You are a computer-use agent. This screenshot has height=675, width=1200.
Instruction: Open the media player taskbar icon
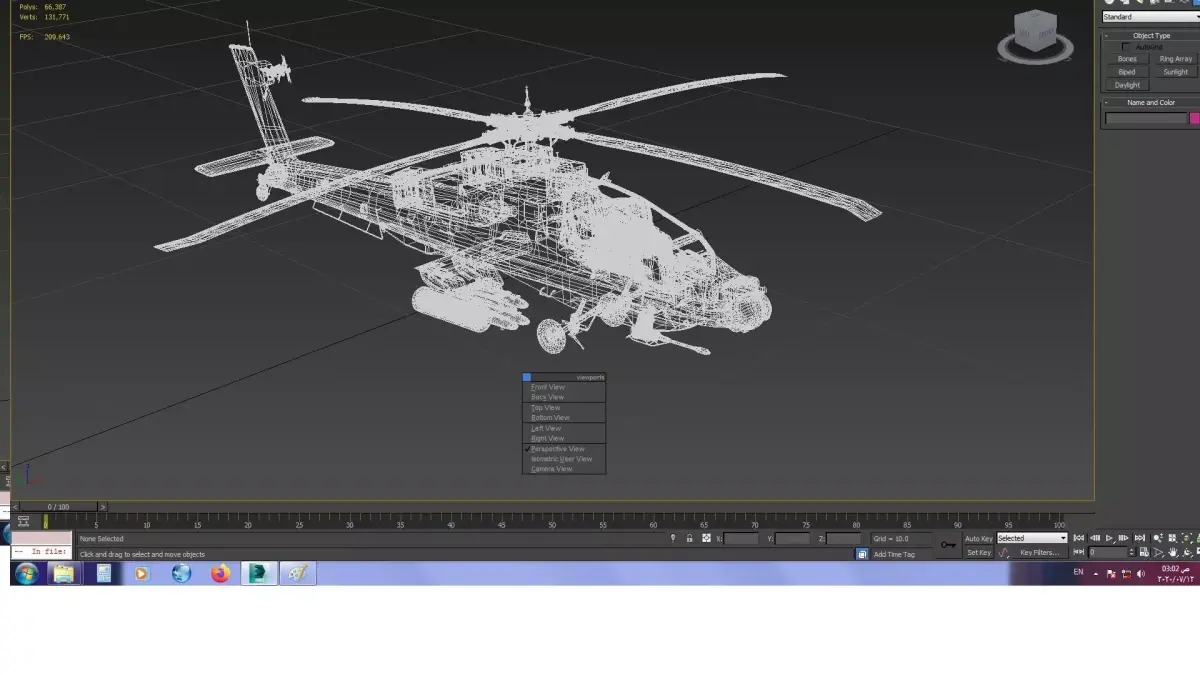[141, 573]
